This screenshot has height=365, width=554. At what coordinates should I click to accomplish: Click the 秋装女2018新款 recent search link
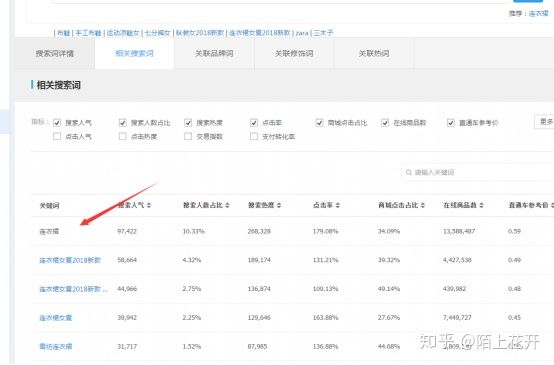pyautogui.click(x=200, y=33)
